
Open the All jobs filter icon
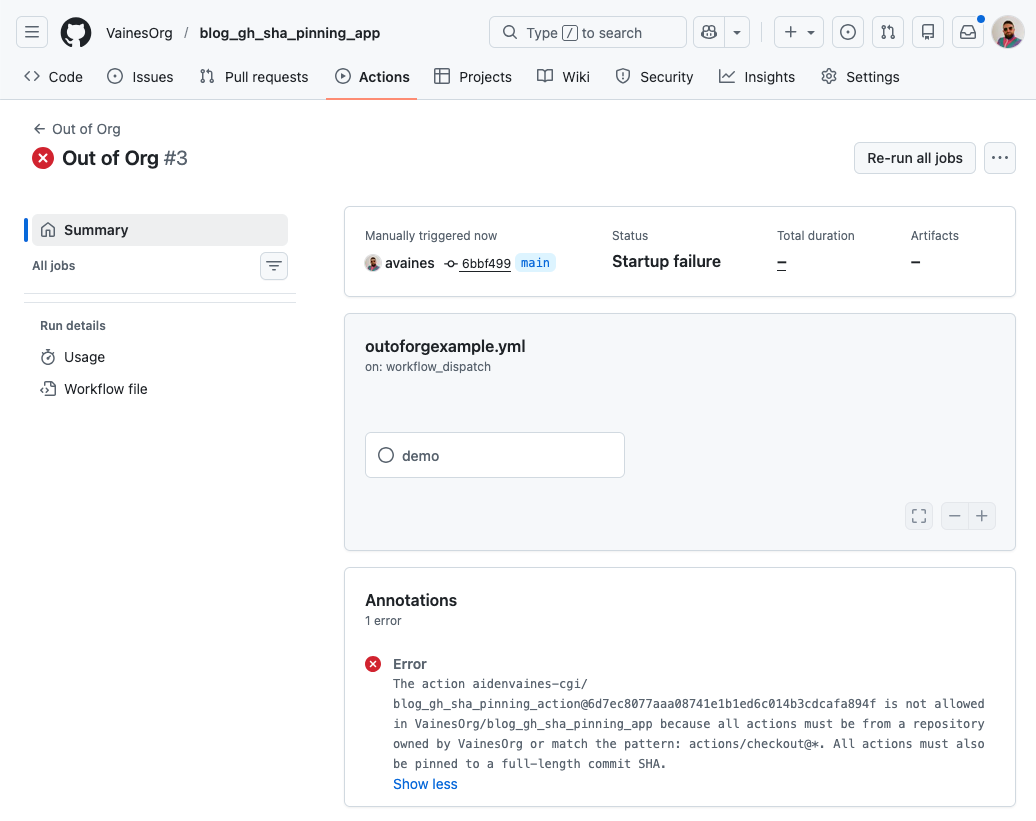pyautogui.click(x=274, y=266)
